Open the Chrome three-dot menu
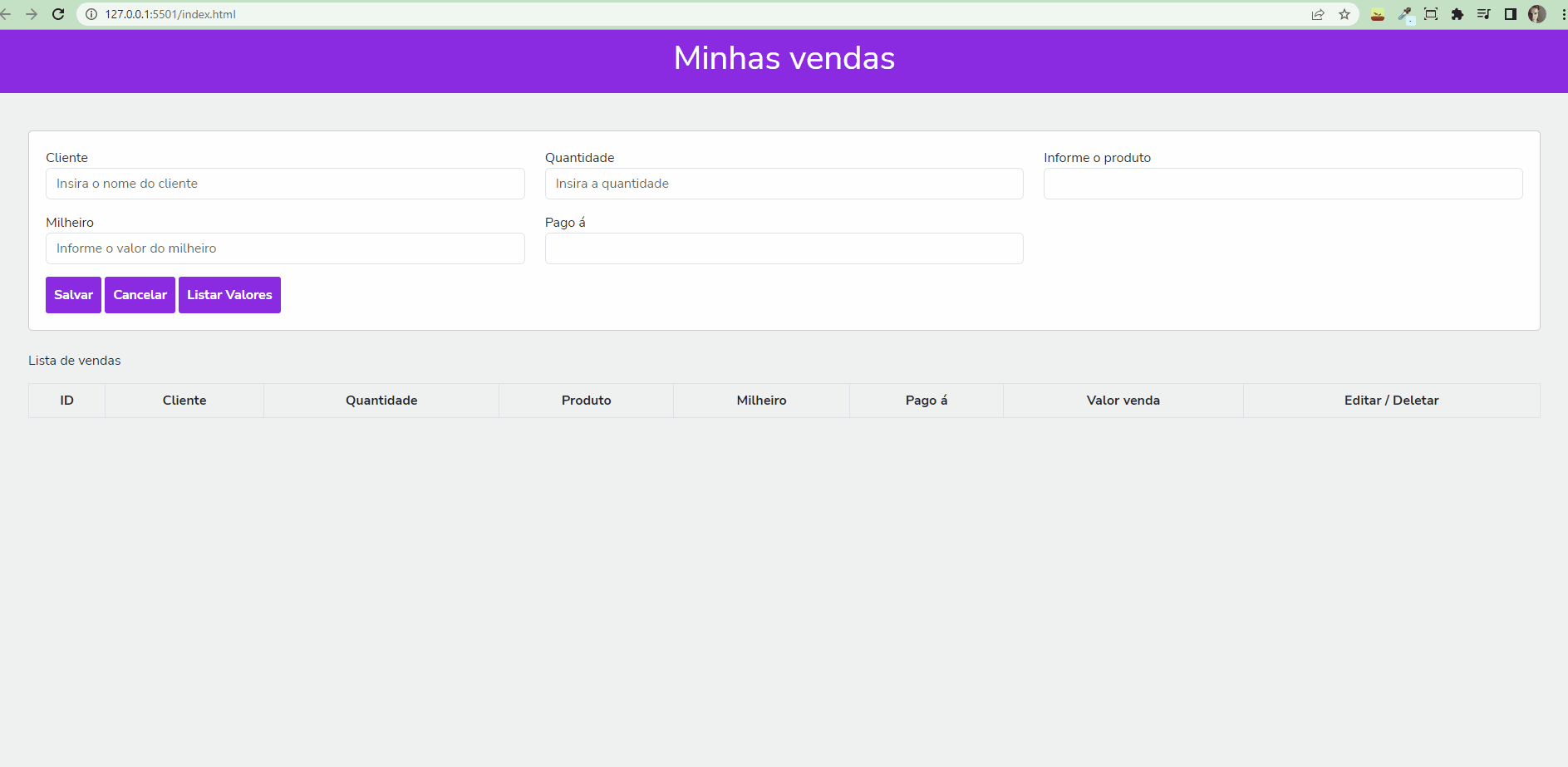The height and width of the screenshot is (767, 1568). pyautogui.click(x=1560, y=14)
